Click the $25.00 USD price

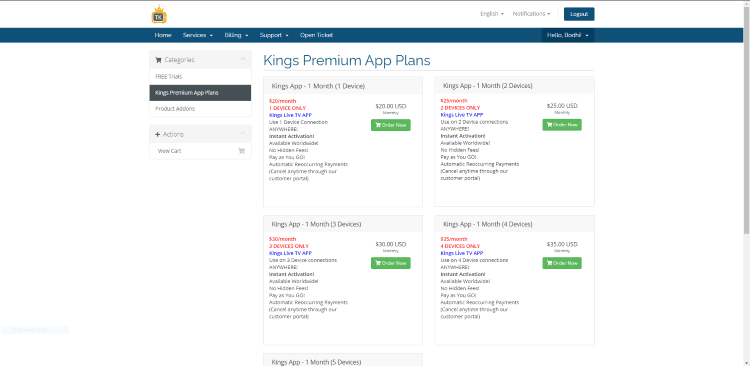click(562, 106)
